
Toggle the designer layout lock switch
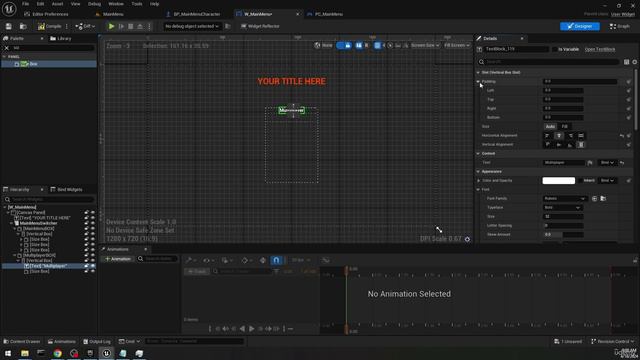(344, 45)
